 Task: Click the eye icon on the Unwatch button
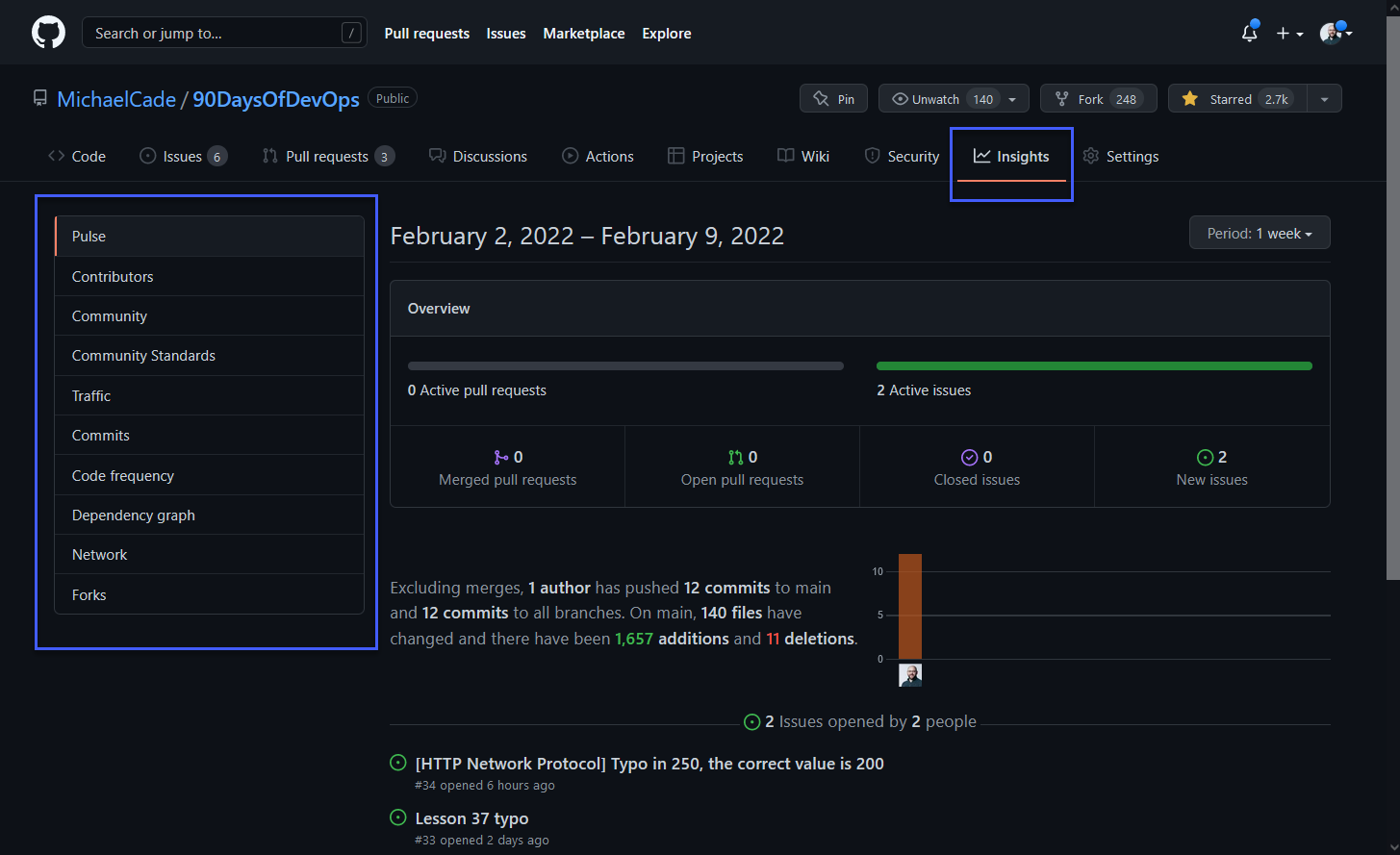(x=900, y=98)
